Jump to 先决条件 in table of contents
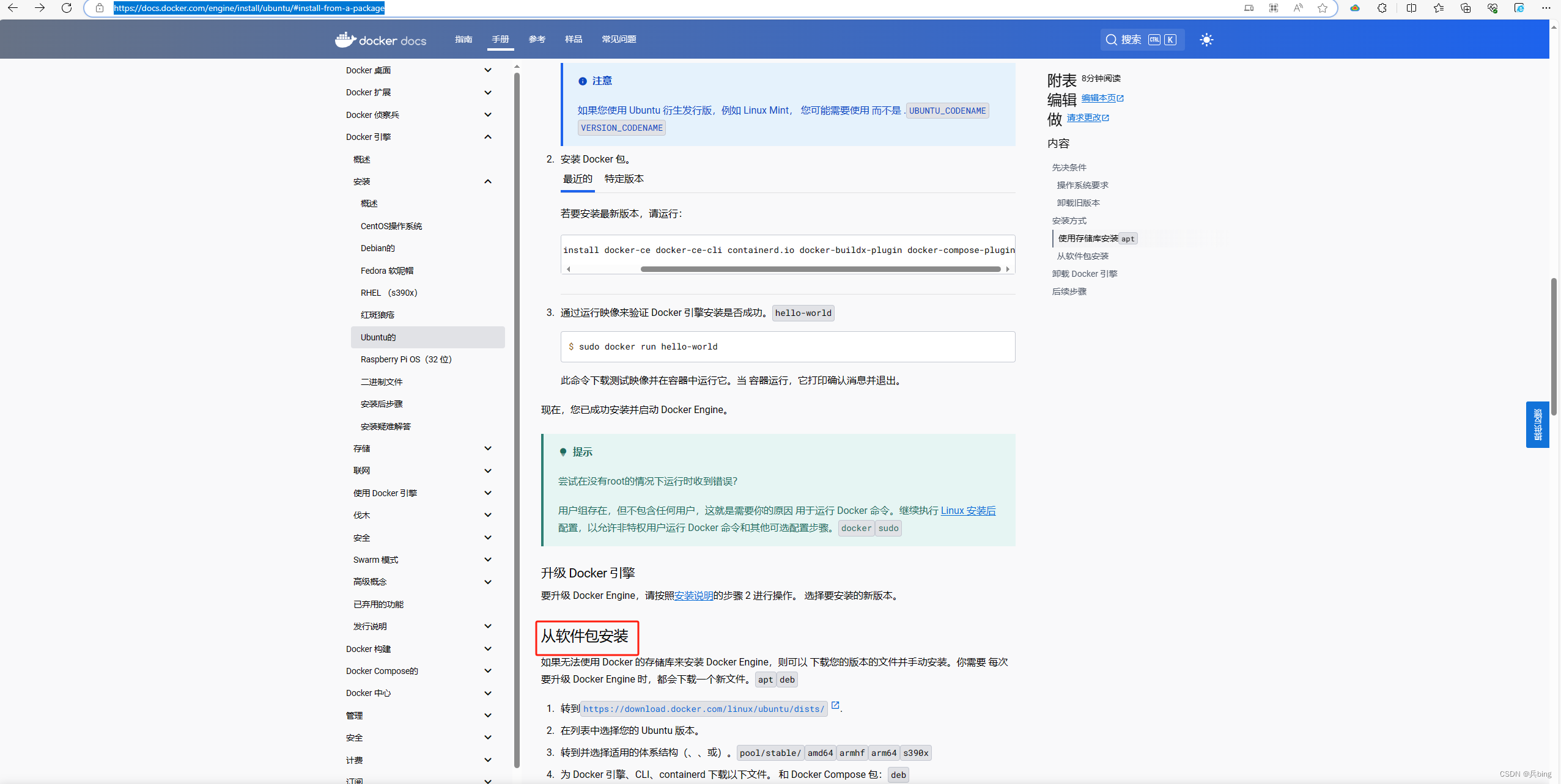The image size is (1561, 784). pos(1069,167)
